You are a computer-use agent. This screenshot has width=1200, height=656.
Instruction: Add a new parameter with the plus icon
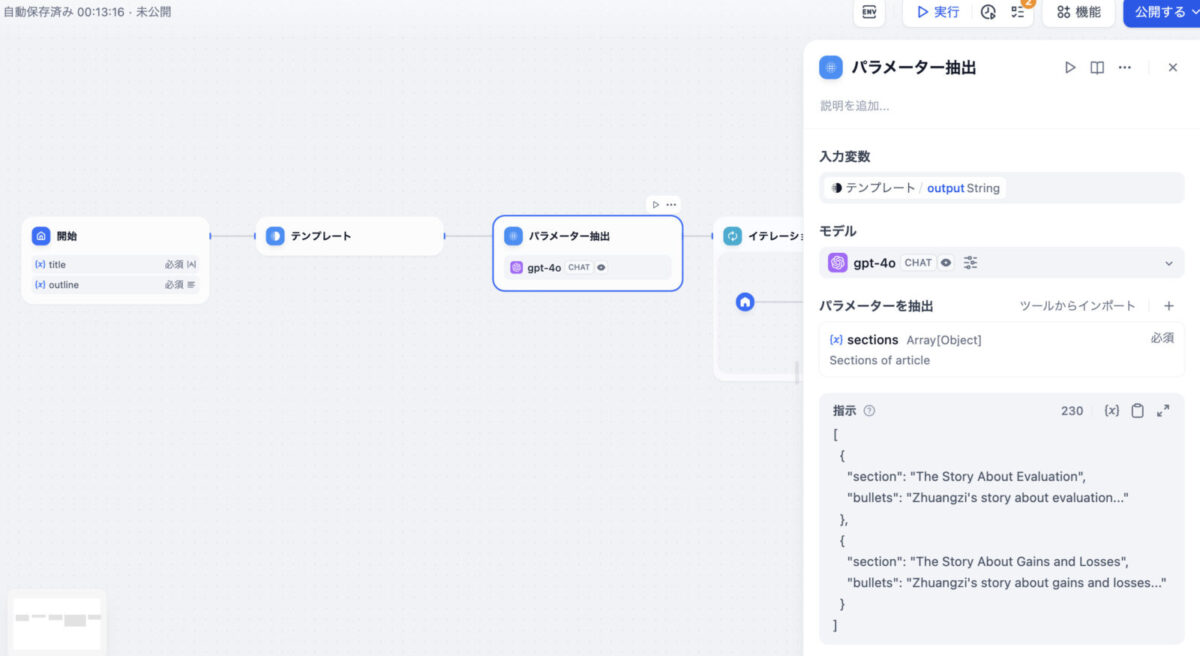click(x=1168, y=306)
